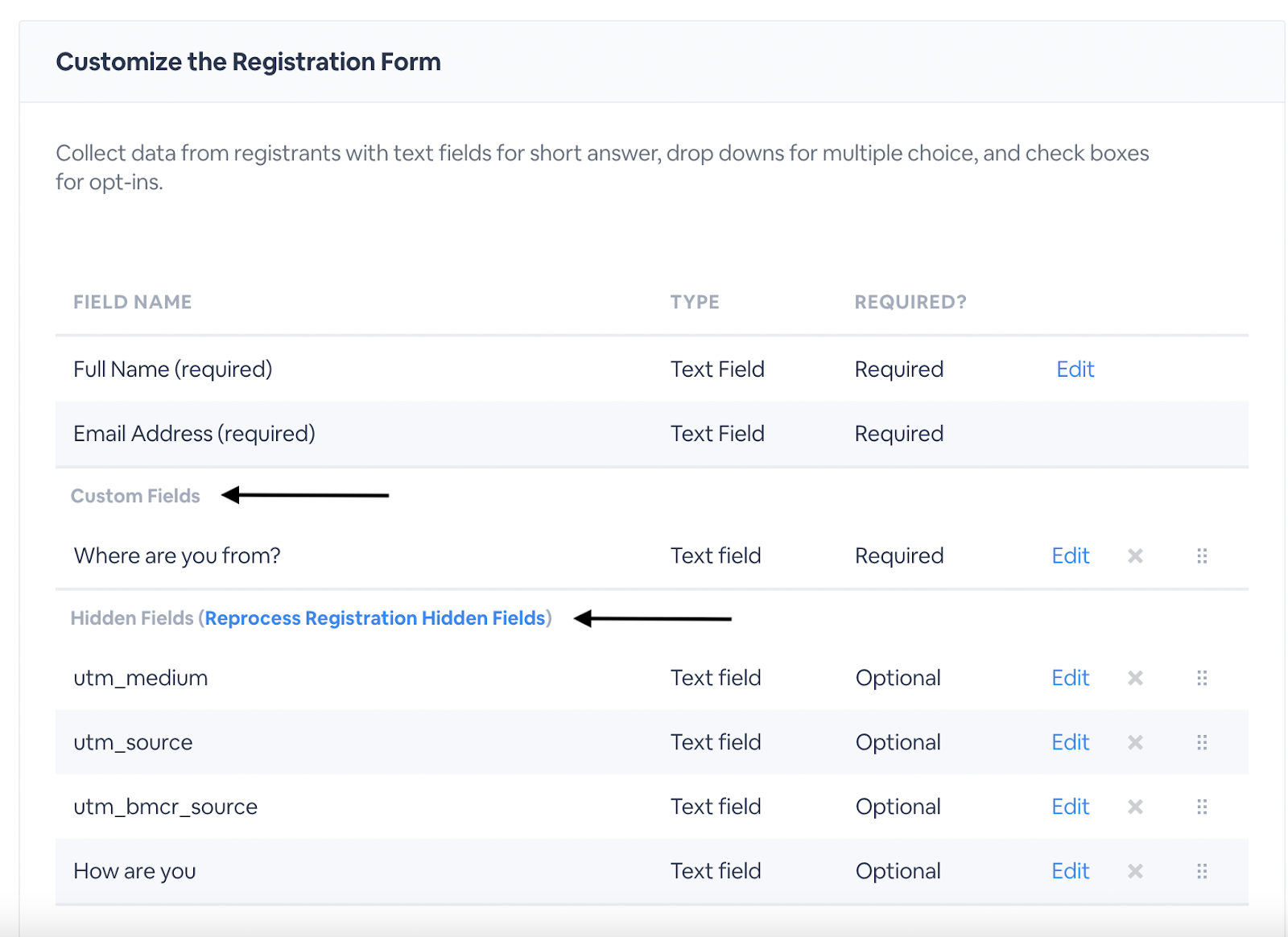Edit the 'Where are you from?' field
1288x937 pixels.
click(1070, 556)
